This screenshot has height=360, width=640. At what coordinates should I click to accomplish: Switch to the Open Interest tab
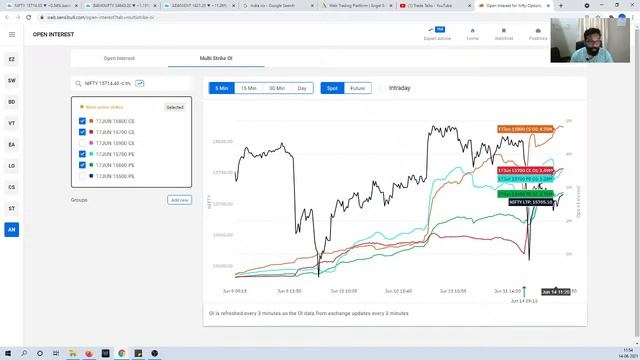[x=119, y=58]
